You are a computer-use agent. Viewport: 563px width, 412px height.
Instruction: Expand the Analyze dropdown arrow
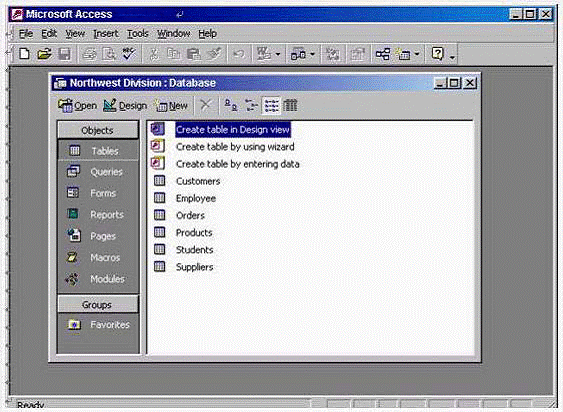(312, 55)
